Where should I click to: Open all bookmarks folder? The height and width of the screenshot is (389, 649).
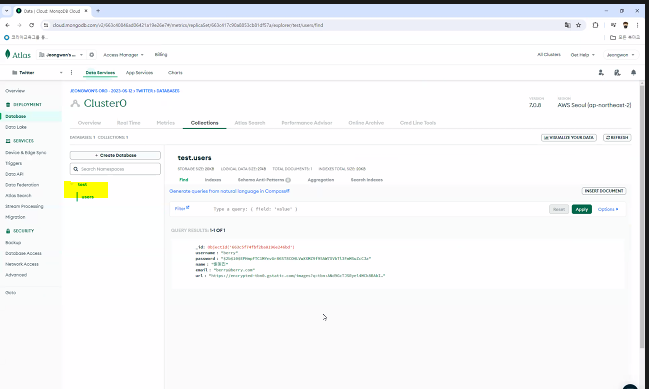click(625, 37)
